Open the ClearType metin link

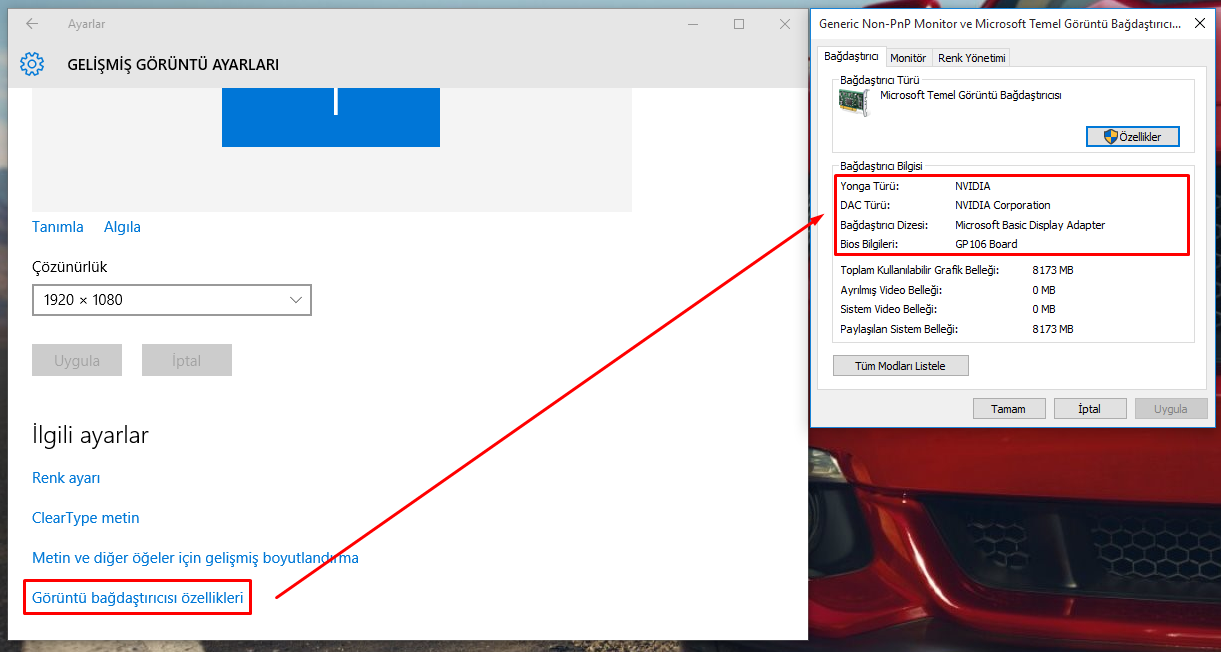point(86,518)
